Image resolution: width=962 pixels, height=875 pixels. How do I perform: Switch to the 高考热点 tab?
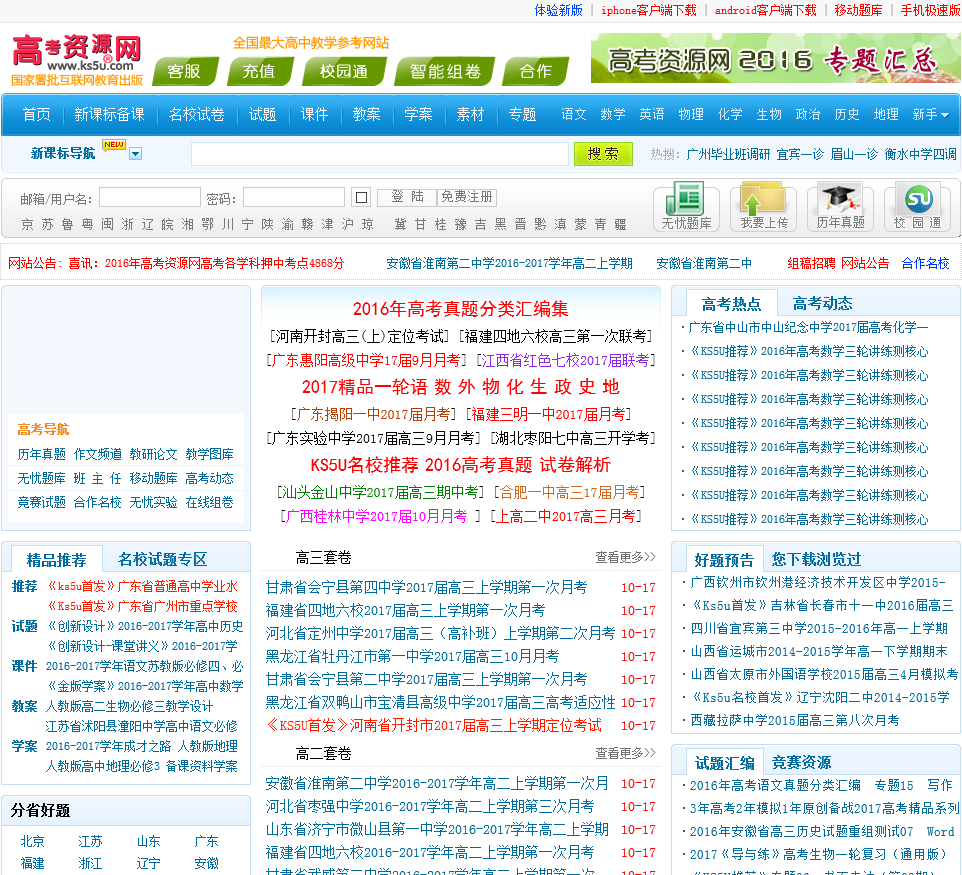tap(731, 304)
